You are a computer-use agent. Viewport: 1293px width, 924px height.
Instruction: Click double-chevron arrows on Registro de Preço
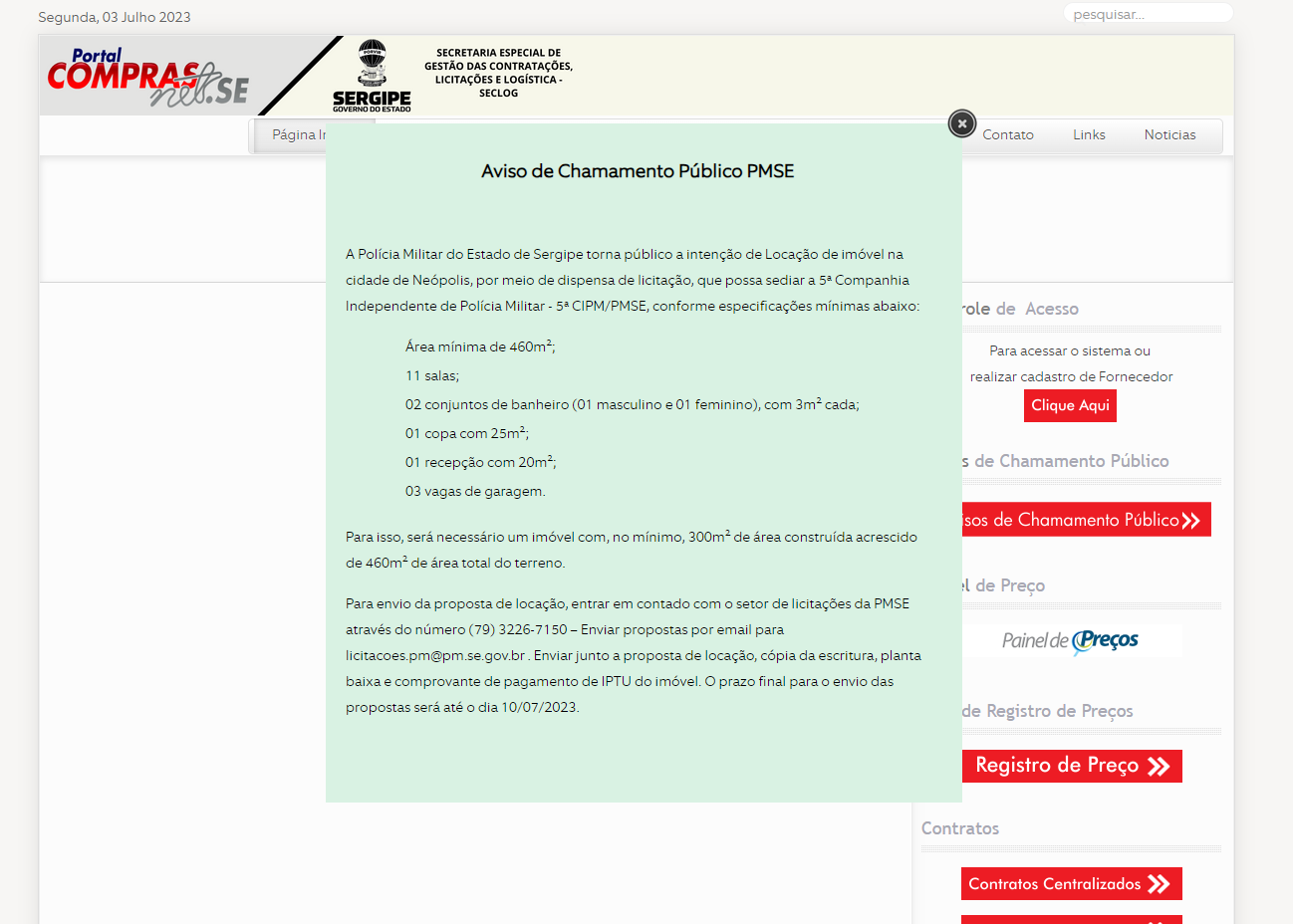coord(1159,766)
